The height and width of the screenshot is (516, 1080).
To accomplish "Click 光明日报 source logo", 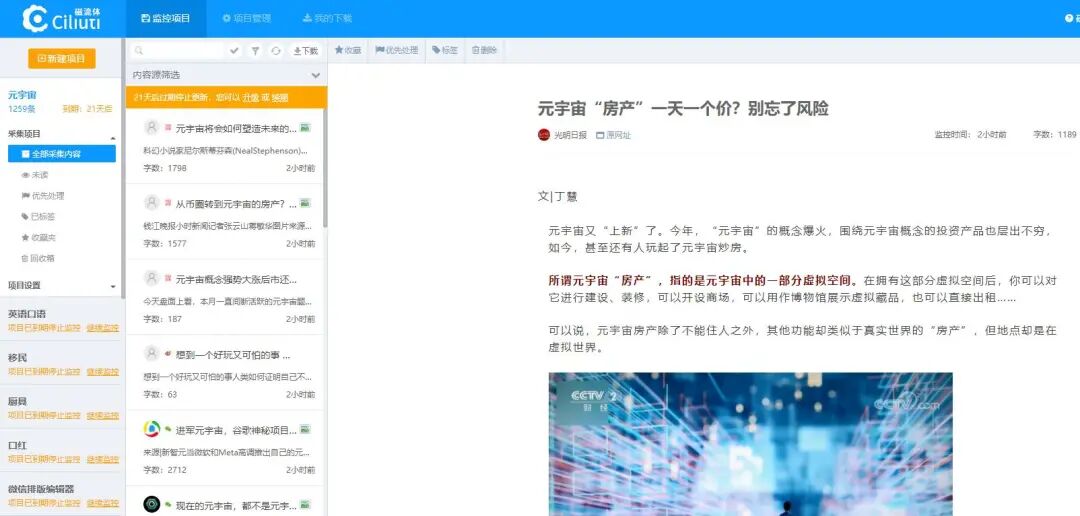I will 544,134.
